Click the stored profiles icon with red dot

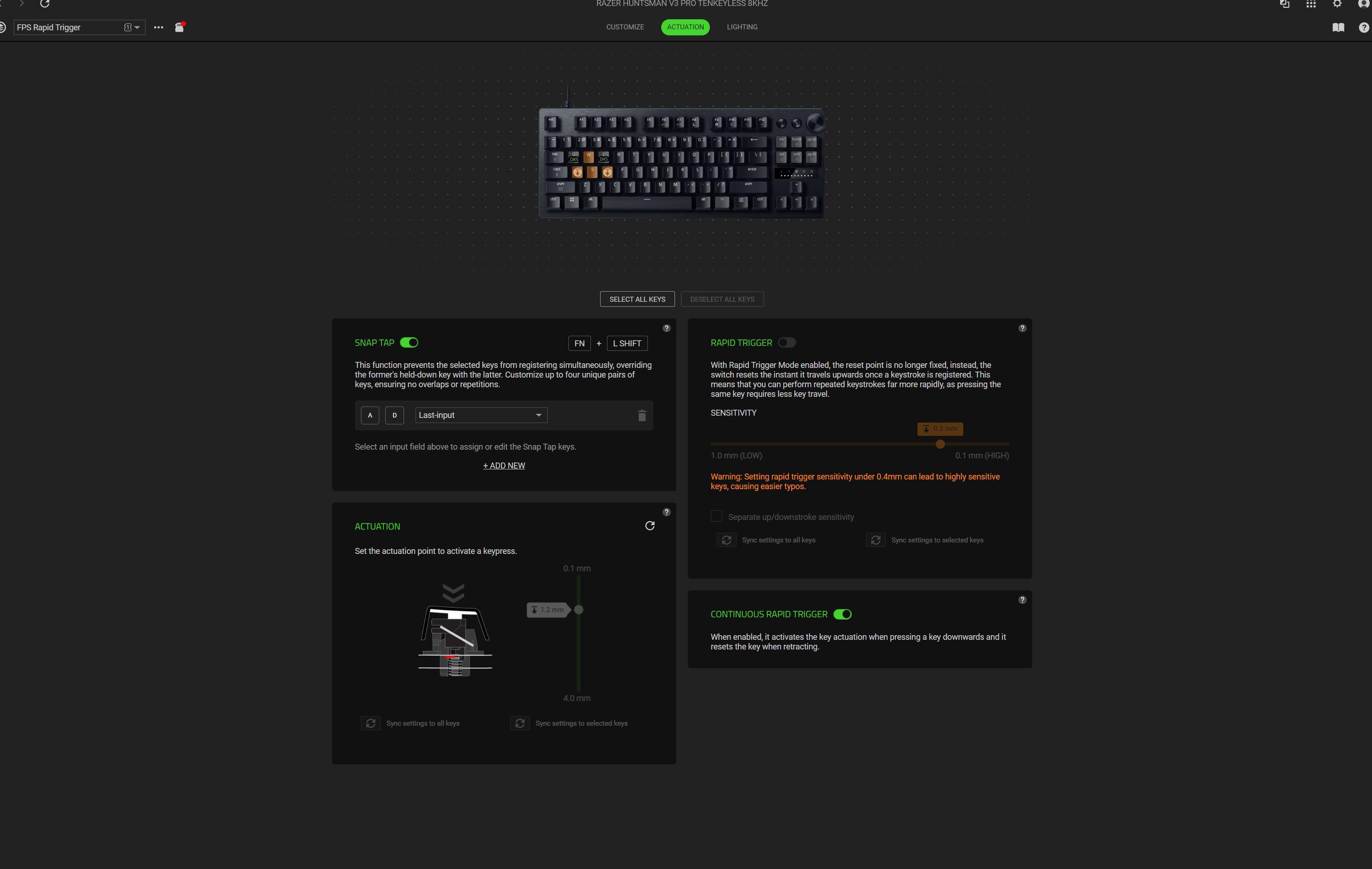[180, 27]
